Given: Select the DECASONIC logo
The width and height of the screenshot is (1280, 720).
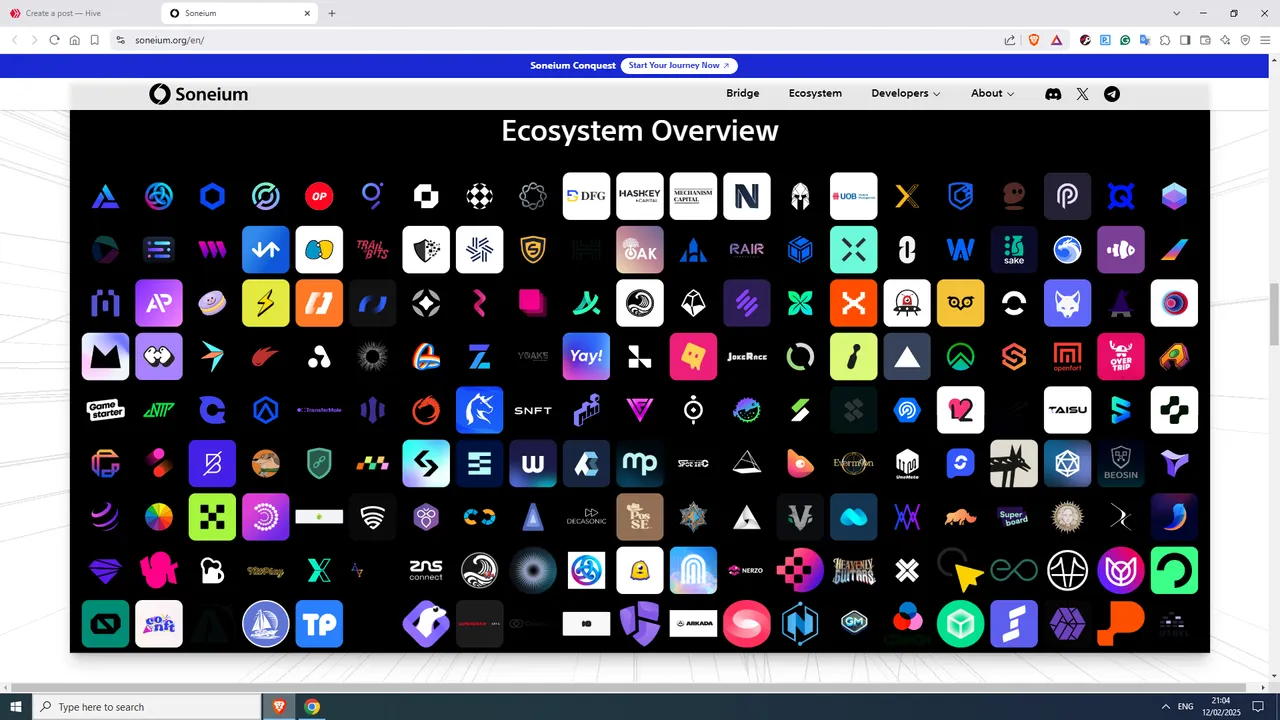Looking at the screenshot, I should coord(586,517).
